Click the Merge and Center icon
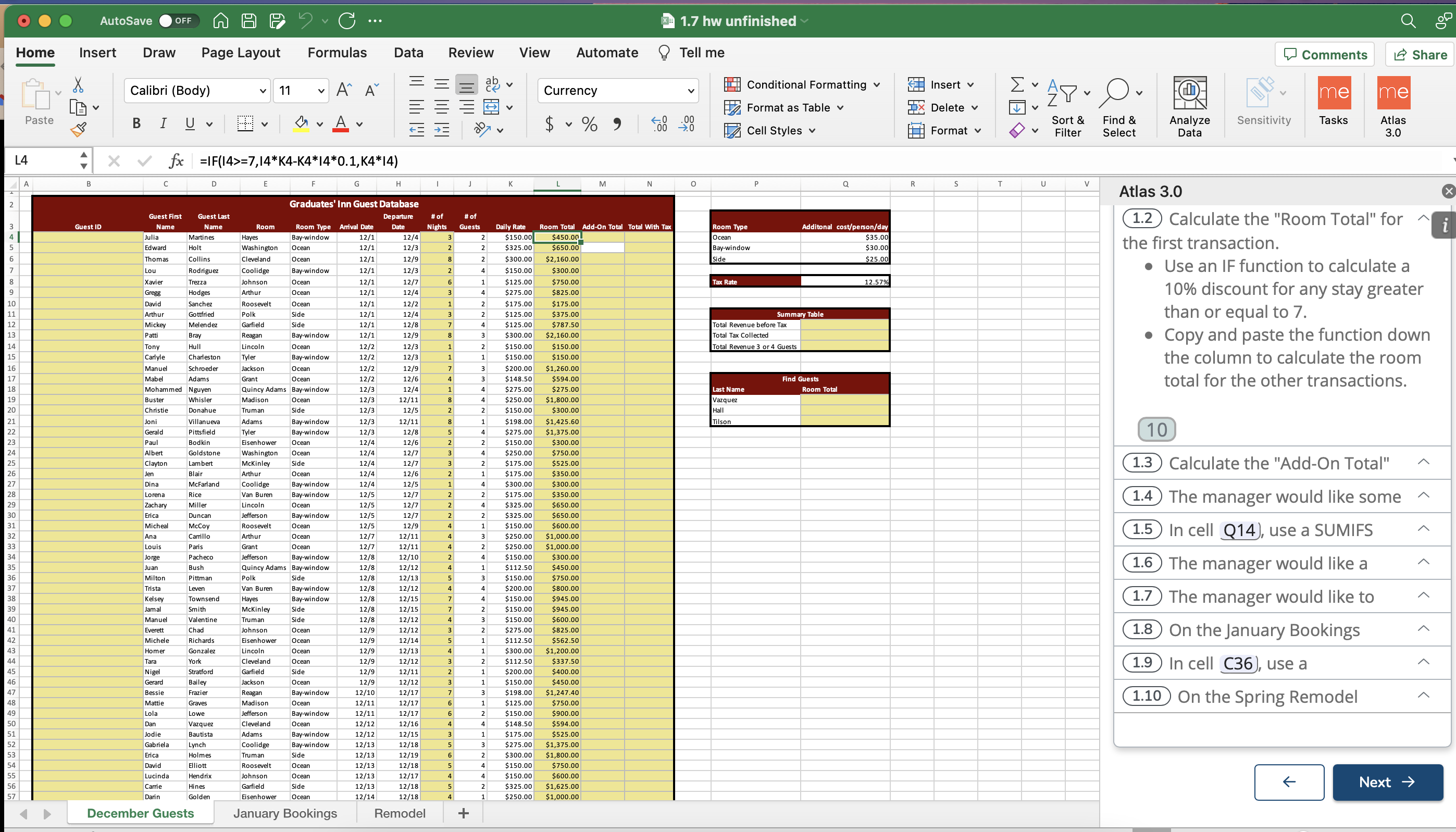The height and width of the screenshot is (832, 1456). pyautogui.click(x=491, y=107)
